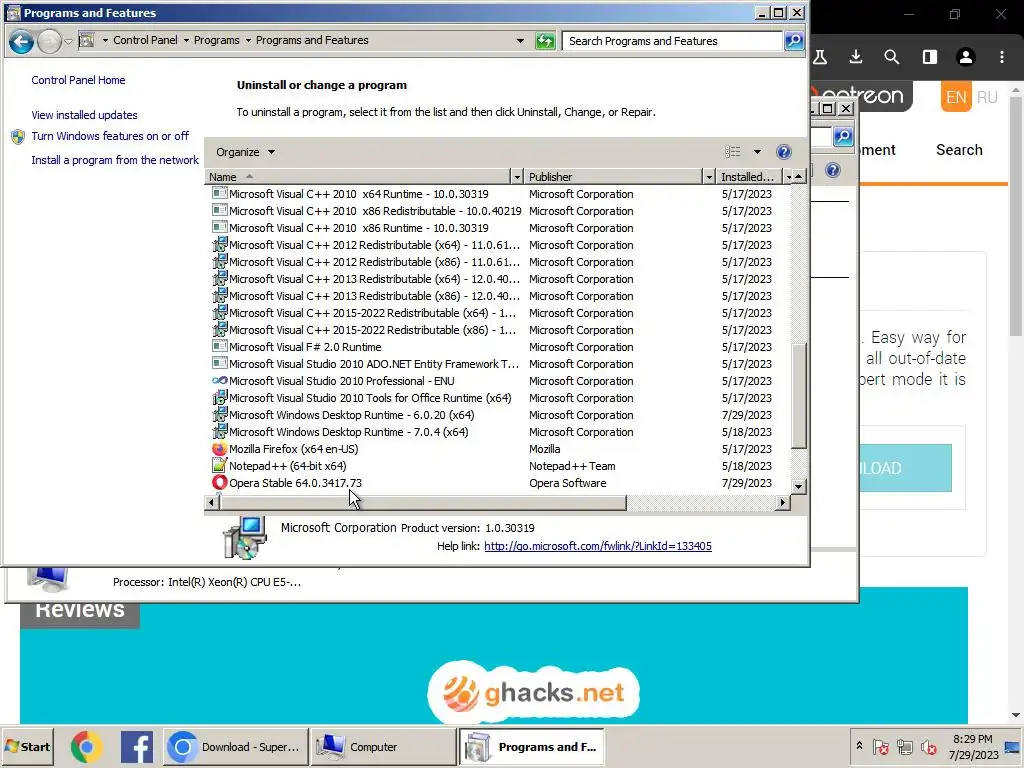
Task: Sort by the Installed On column header
Action: pyautogui.click(x=749, y=177)
